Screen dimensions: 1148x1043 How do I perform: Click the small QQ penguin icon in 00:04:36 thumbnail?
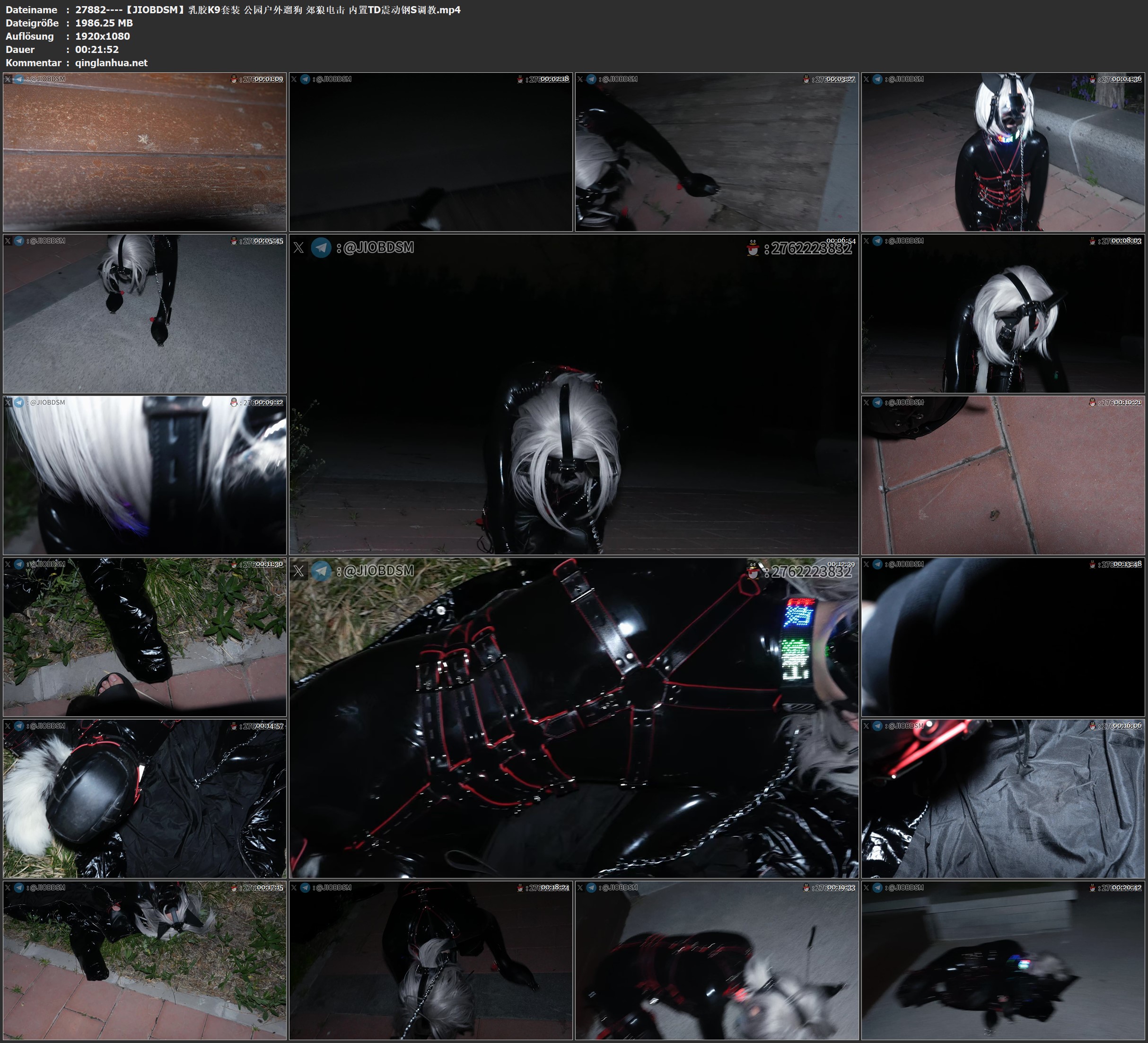coord(1092,79)
